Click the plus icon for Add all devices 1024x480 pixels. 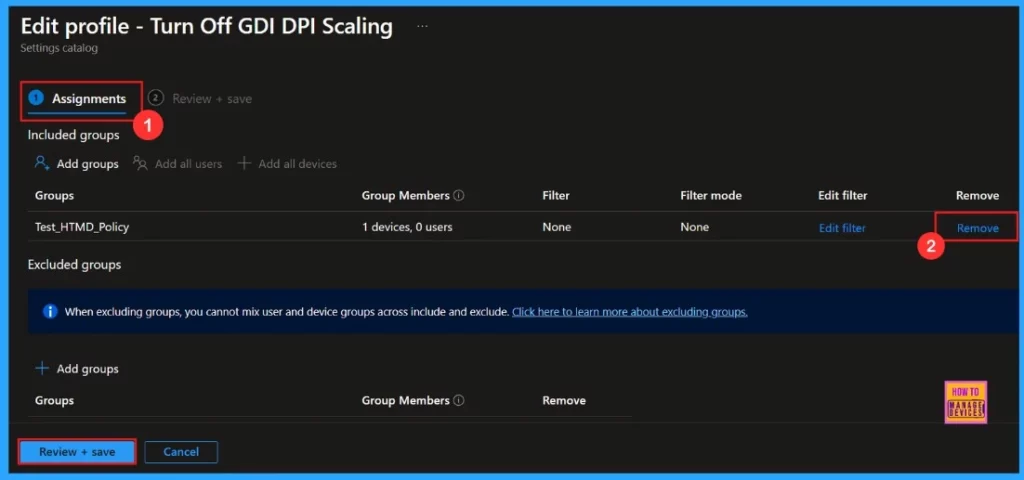(244, 163)
